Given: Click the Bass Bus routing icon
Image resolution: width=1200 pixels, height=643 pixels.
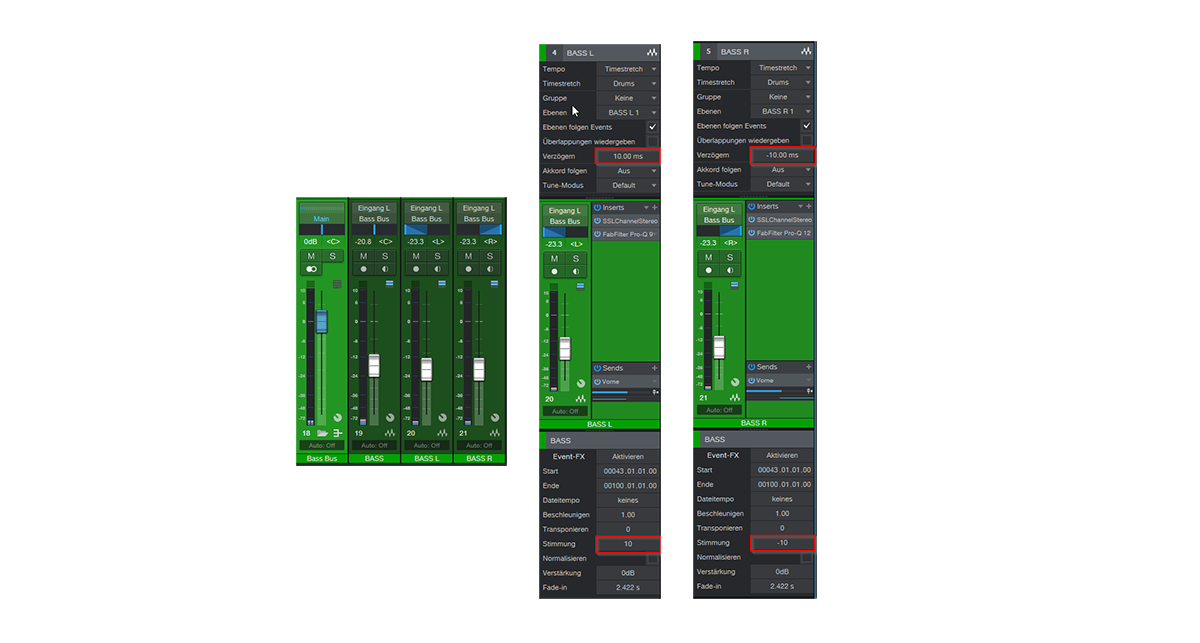Looking at the screenshot, I should 338,433.
